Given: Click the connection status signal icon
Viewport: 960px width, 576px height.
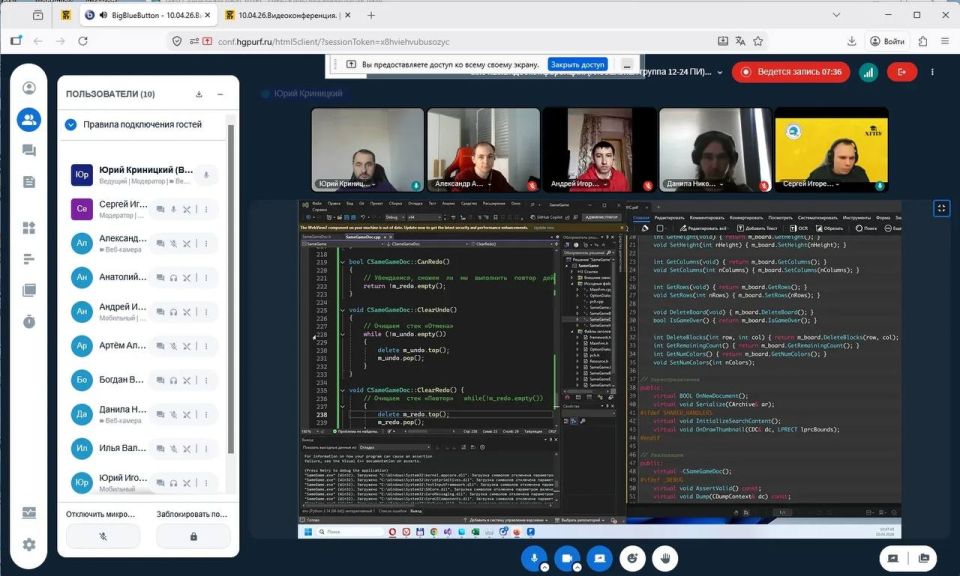Looking at the screenshot, I should tap(869, 72).
